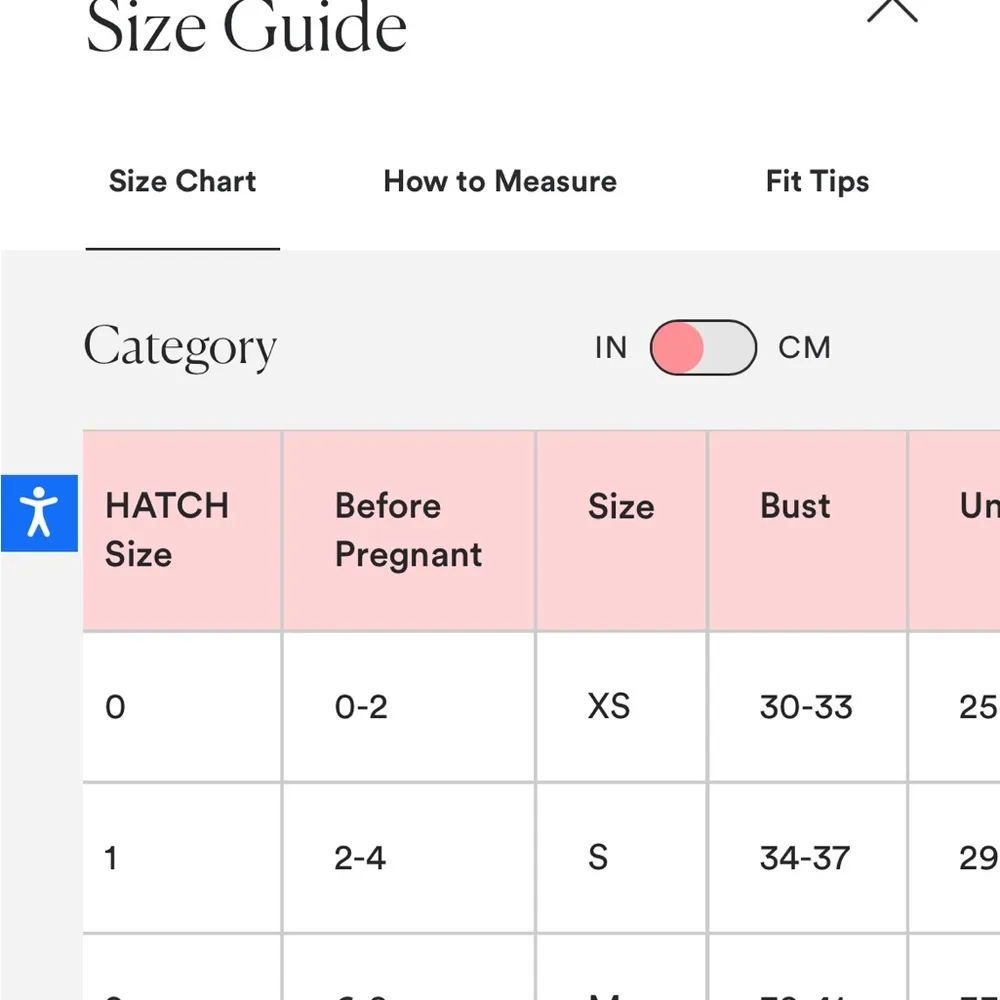Click the IN unit label

(x=611, y=348)
